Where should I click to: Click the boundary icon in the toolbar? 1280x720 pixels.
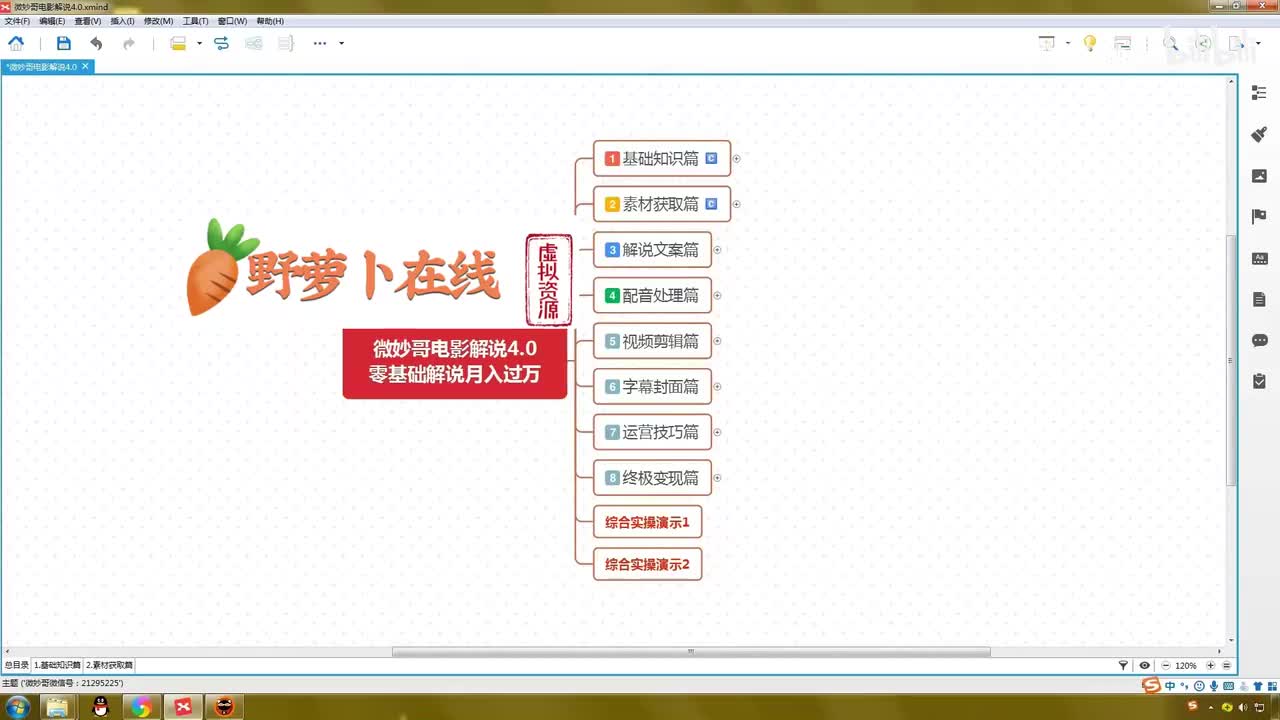pyautogui.click(x=254, y=43)
